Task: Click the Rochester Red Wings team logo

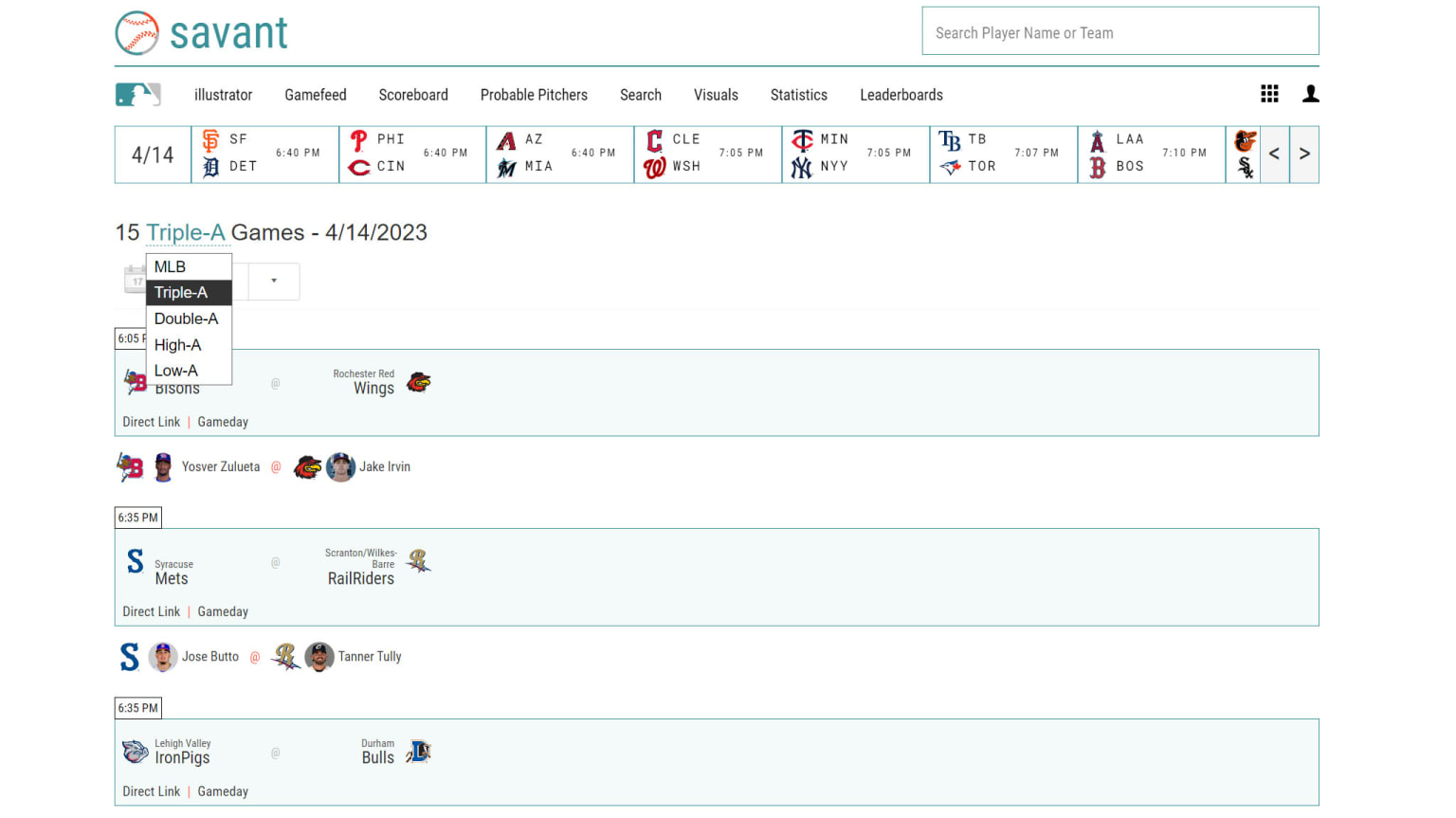Action: click(x=419, y=382)
